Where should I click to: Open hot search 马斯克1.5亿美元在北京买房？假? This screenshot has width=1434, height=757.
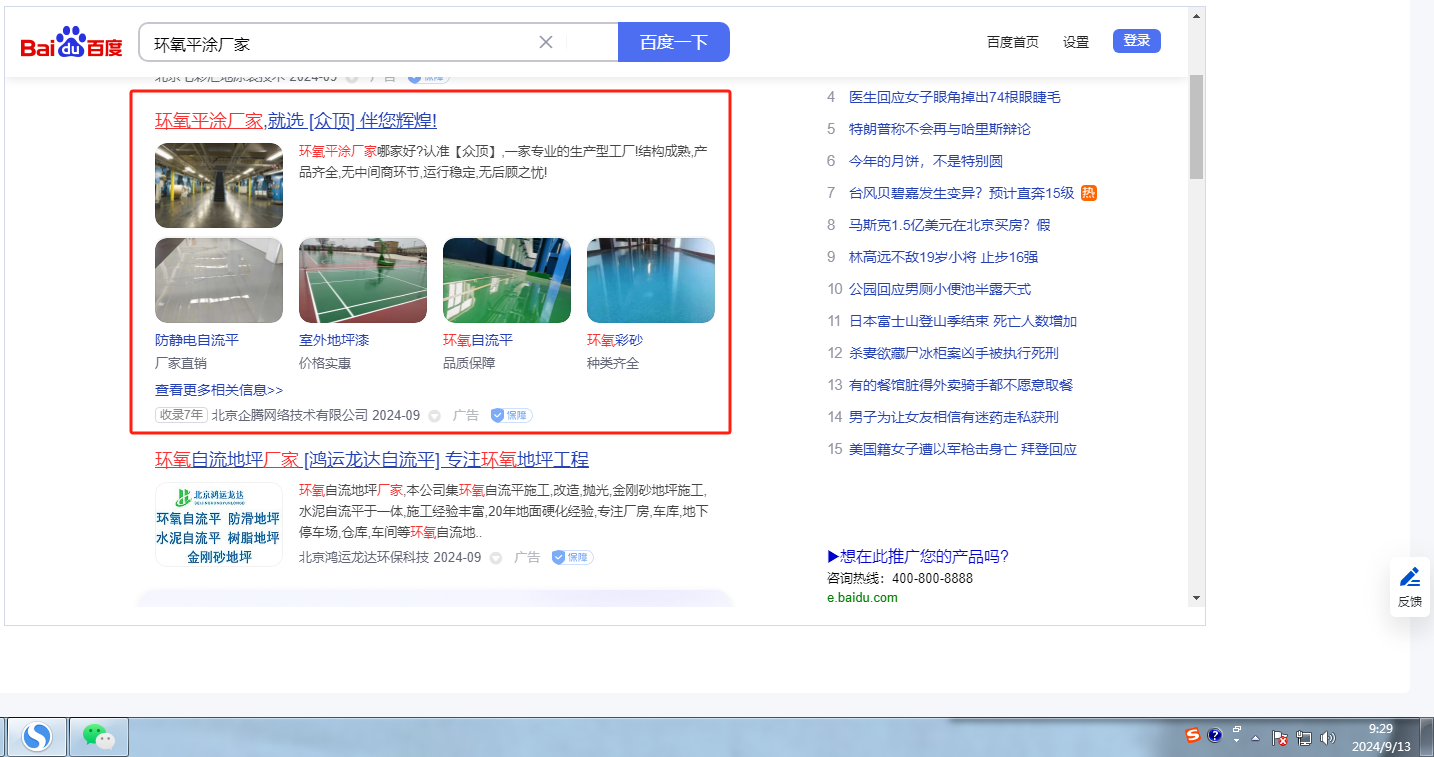tap(950, 225)
